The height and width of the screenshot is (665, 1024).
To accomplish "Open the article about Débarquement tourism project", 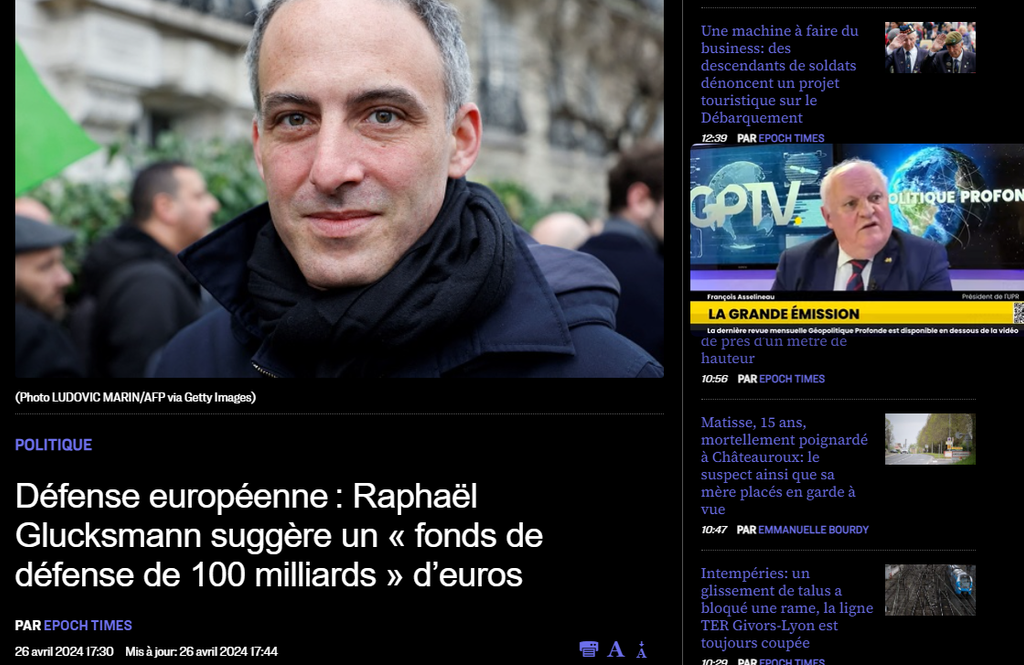I will click(779, 74).
